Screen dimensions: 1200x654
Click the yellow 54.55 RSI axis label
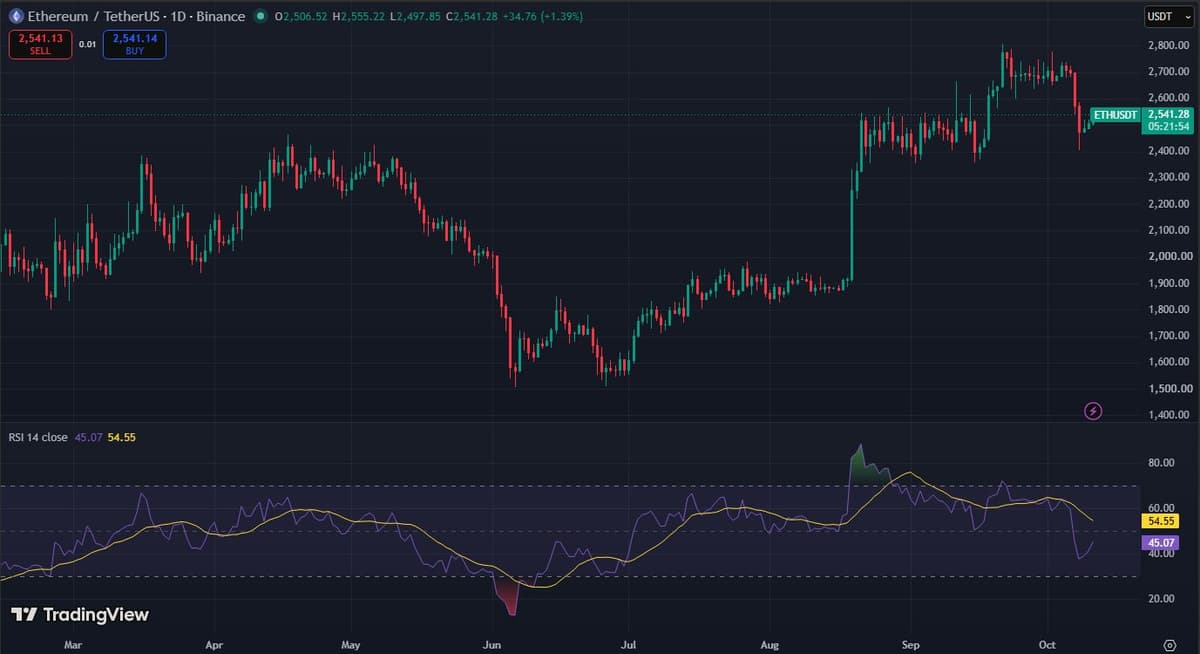point(1161,521)
